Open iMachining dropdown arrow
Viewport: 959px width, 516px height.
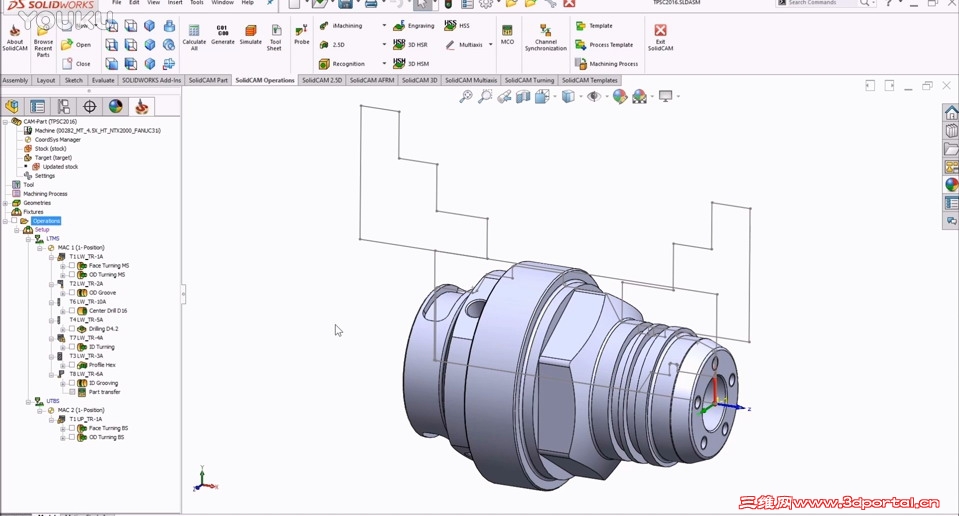pos(384,26)
